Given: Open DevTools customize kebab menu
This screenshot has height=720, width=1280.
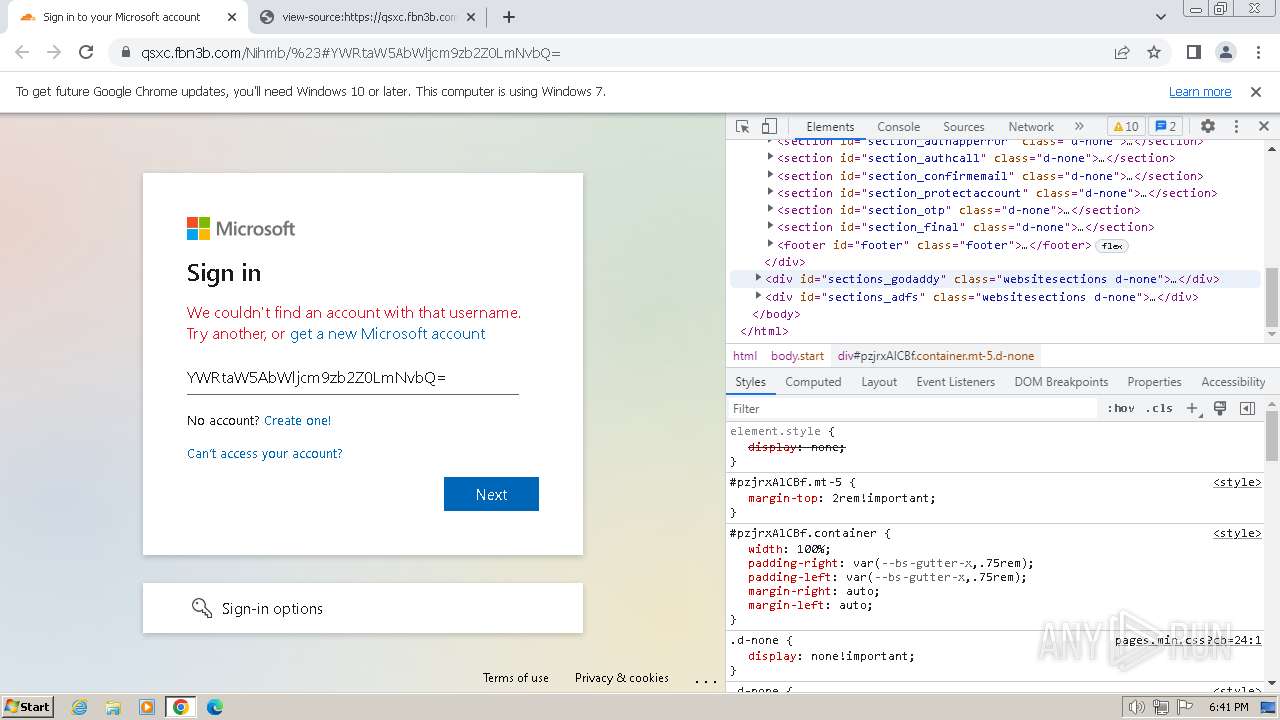Looking at the screenshot, I should coord(1236,126).
